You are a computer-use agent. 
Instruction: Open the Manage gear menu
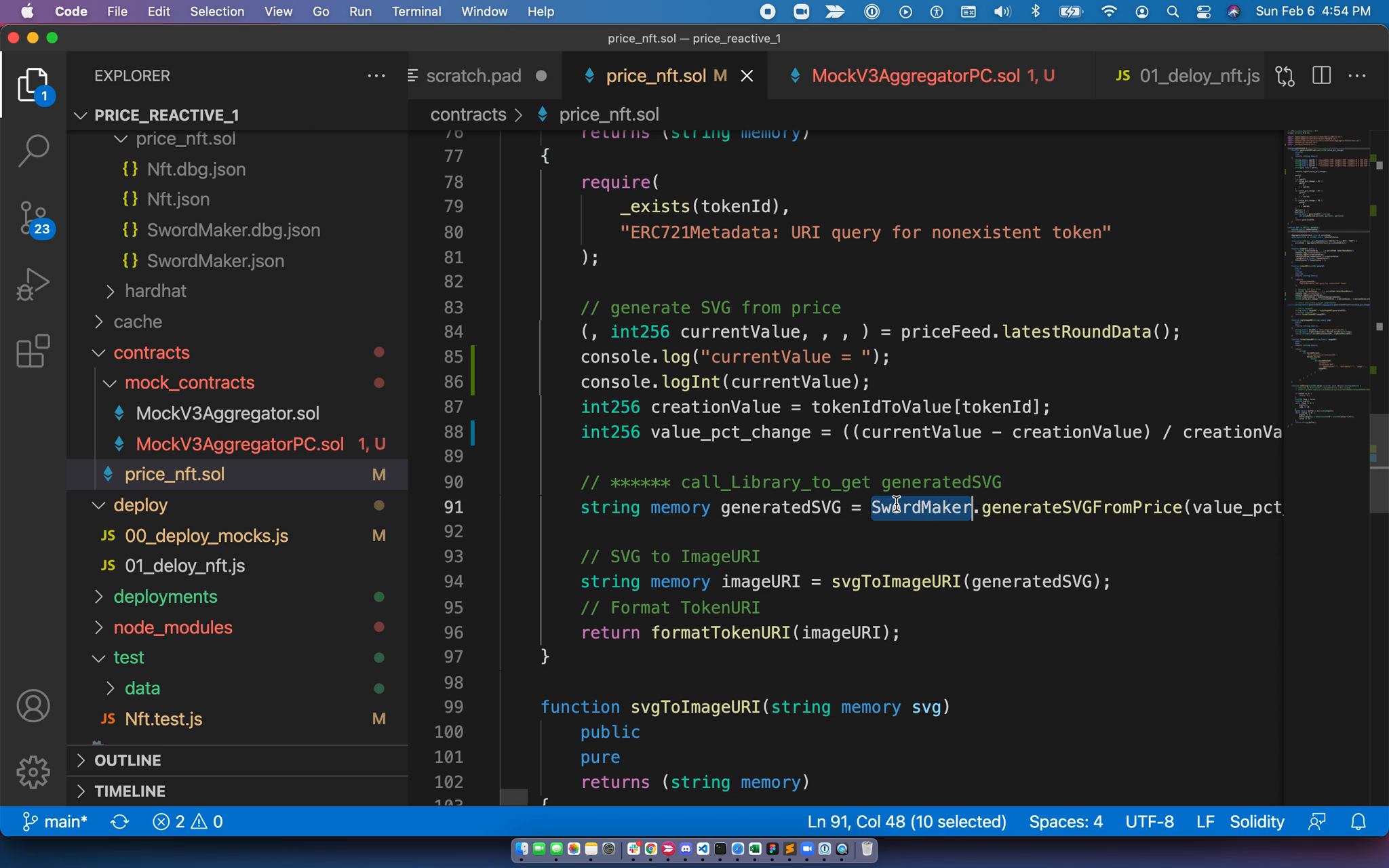[x=33, y=772]
